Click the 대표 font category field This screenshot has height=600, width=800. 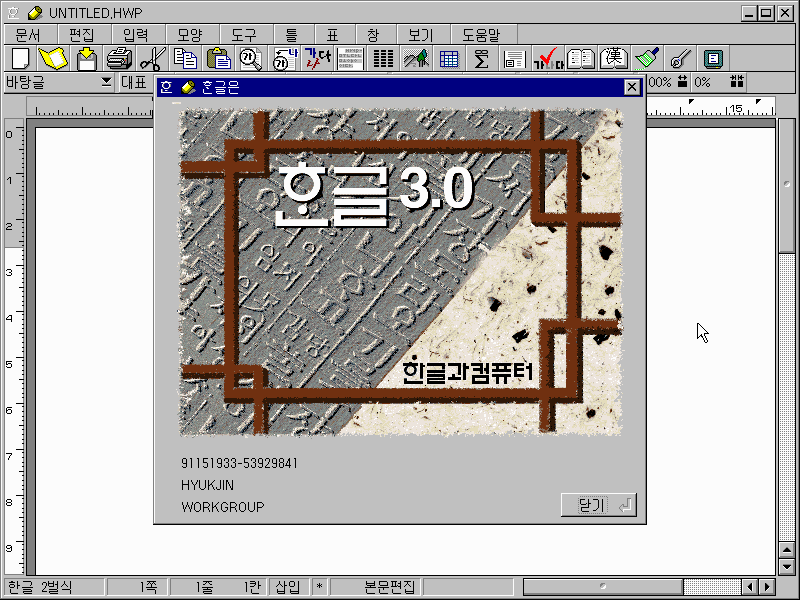(135, 82)
